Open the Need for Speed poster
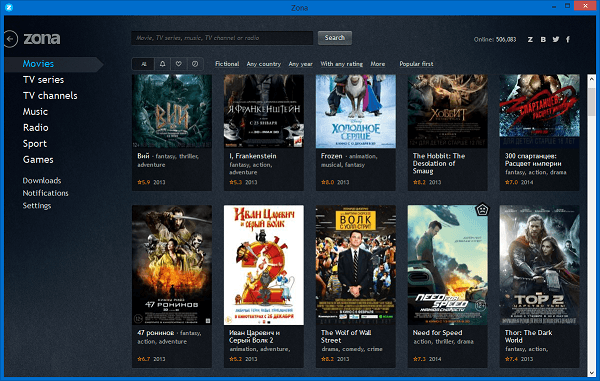Image resolution: width=600 pixels, height=381 pixels. [448, 265]
